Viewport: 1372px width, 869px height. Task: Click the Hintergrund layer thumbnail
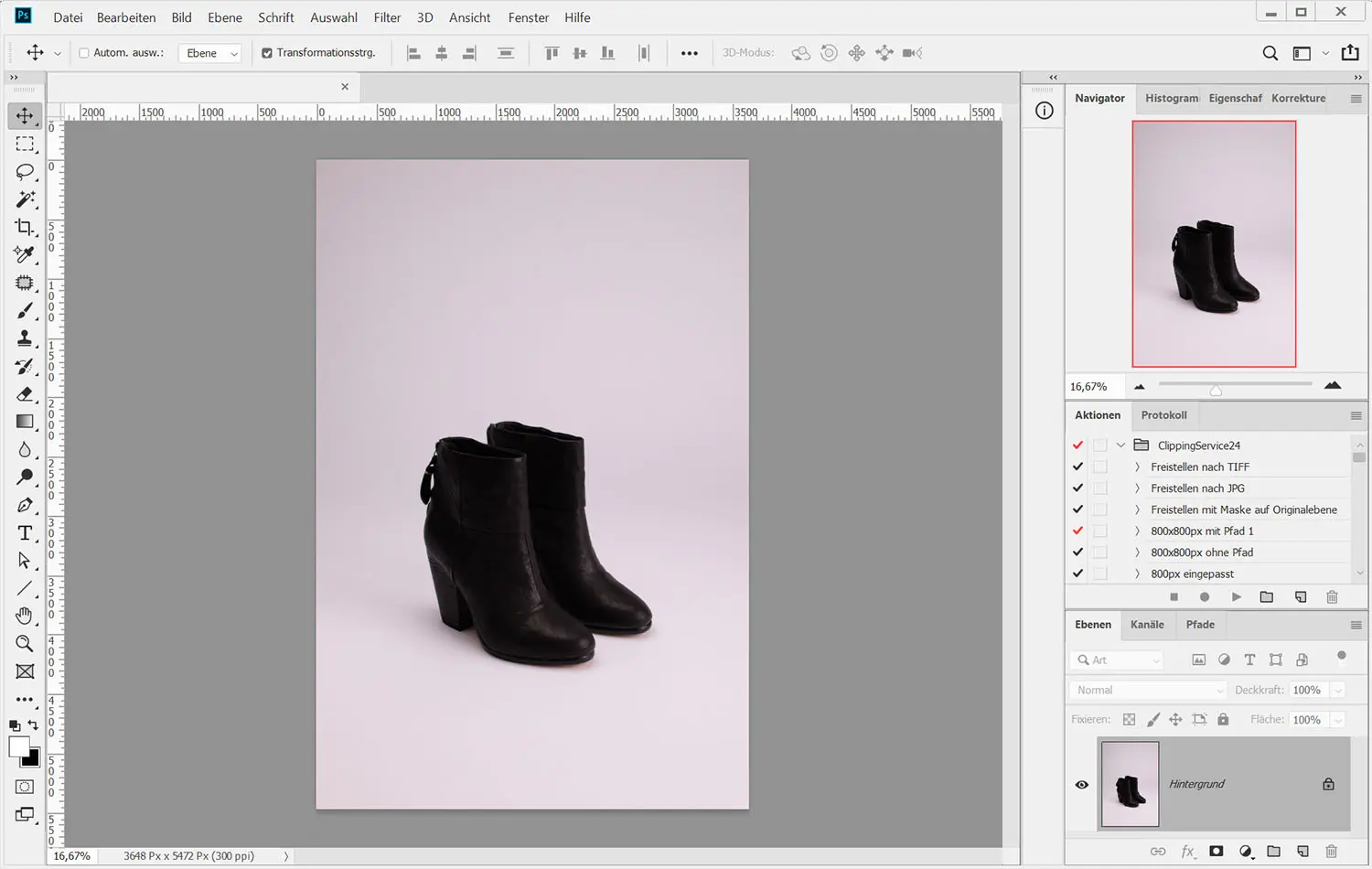click(x=1130, y=784)
